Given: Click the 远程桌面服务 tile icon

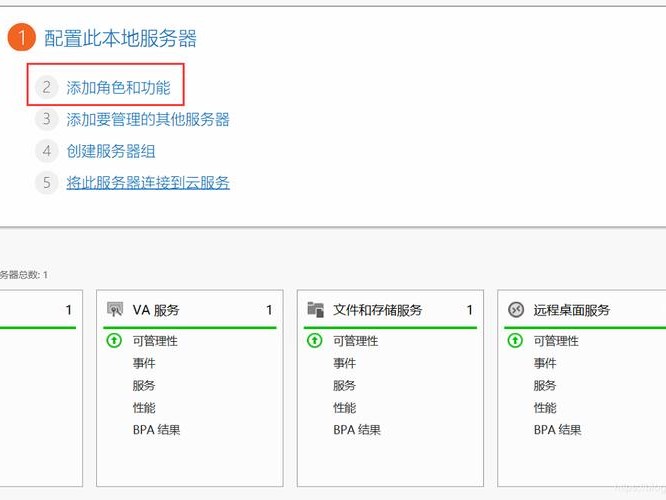Looking at the screenshot, I should pyautogui.click(x=516, y=310).
